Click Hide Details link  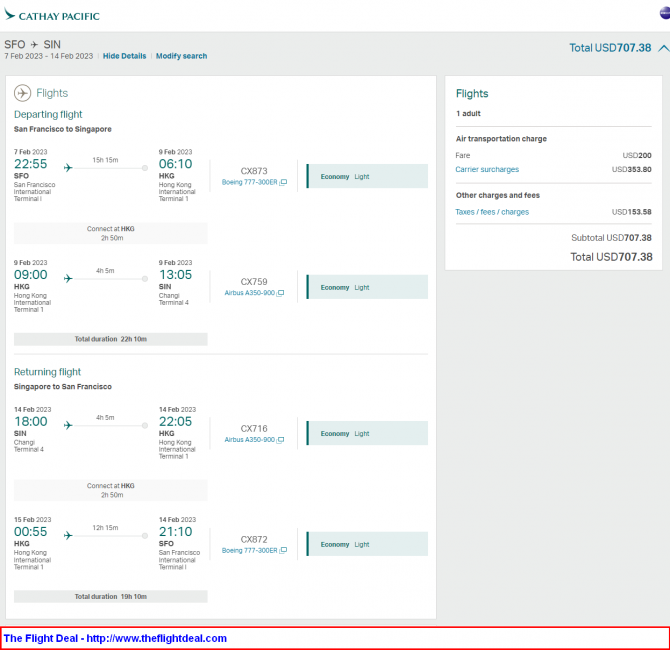point(124,56)
